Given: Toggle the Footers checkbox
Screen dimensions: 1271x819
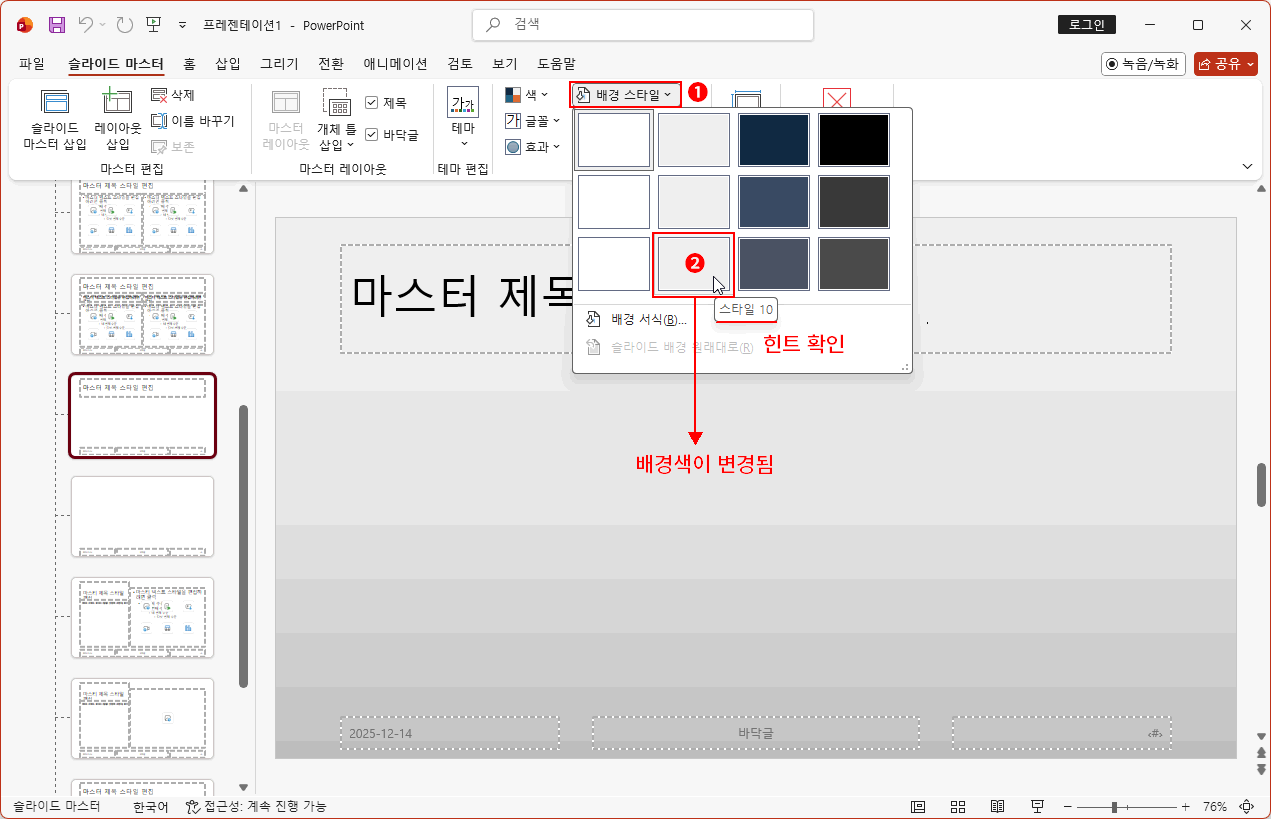Looking at the screenshot, I should tap(372, 134).
